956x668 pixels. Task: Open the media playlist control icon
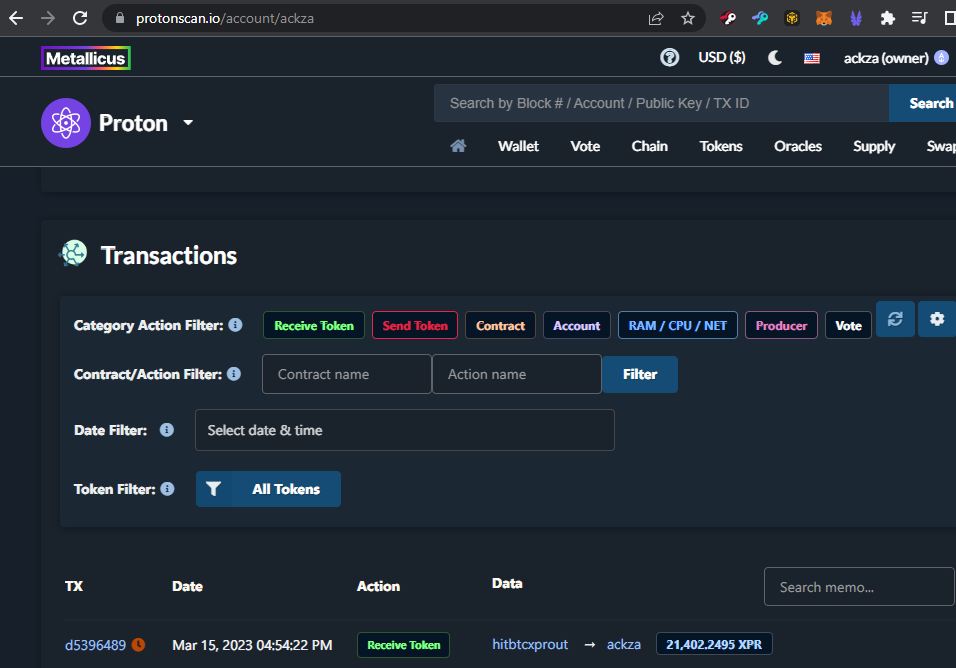(x=919, y=18)
